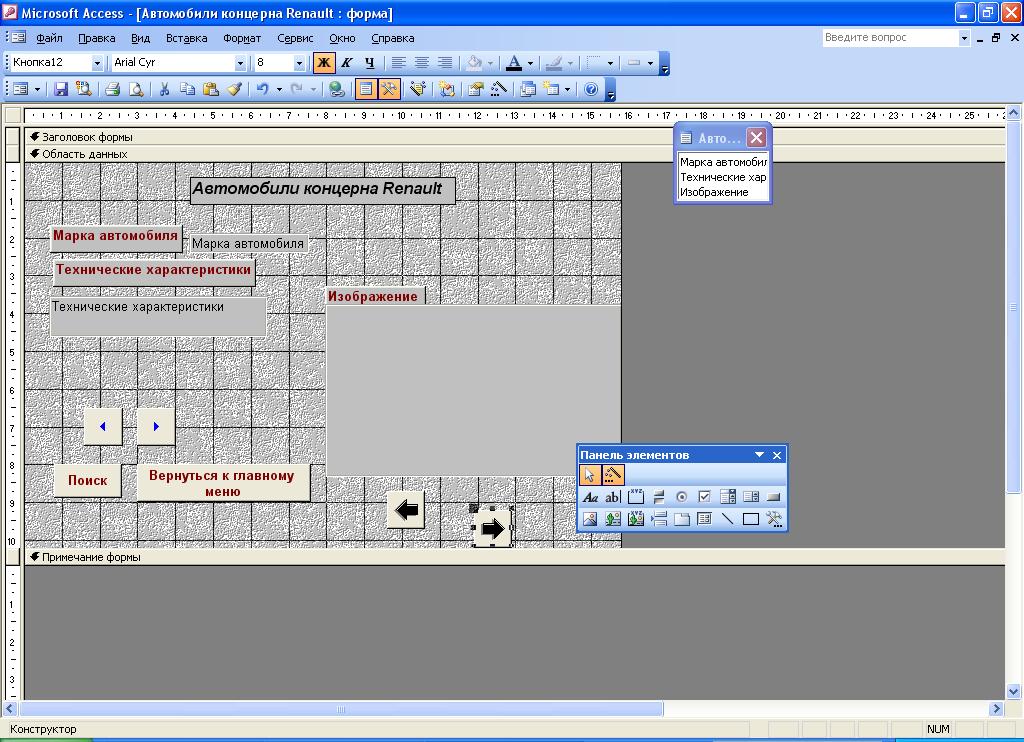The height and width of the screenshot is (742, 1024).
Task: Align text right
Action: 445,63
